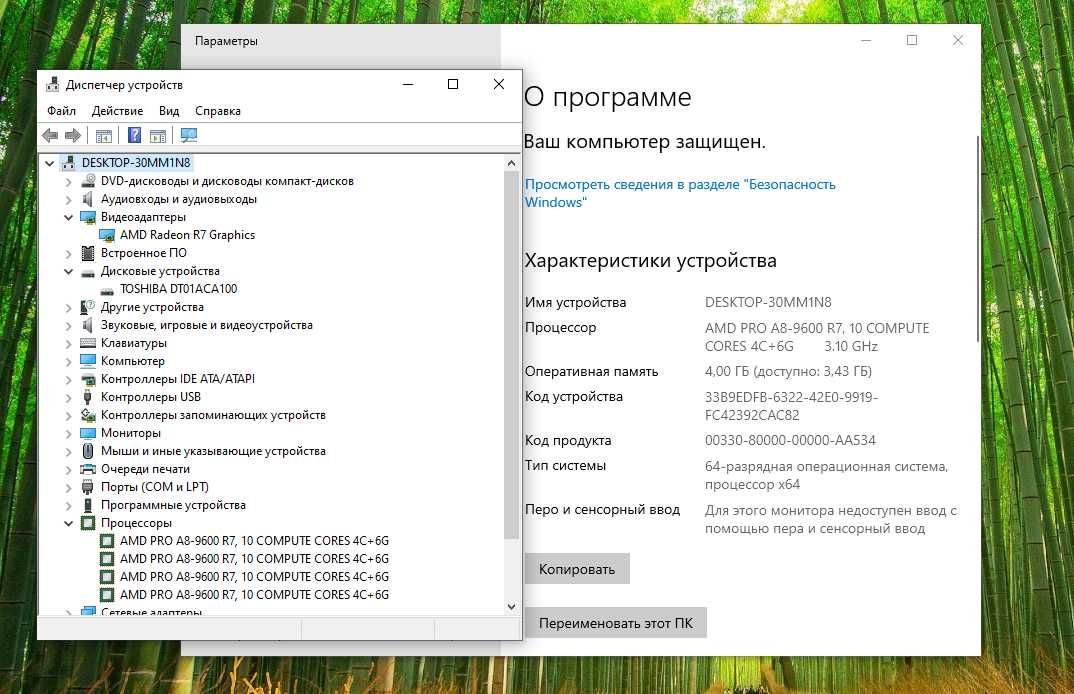Click the printer icon beside Очереди печати
The height and width of the screenshot is (694, 1074).
(x=88, y=469)
